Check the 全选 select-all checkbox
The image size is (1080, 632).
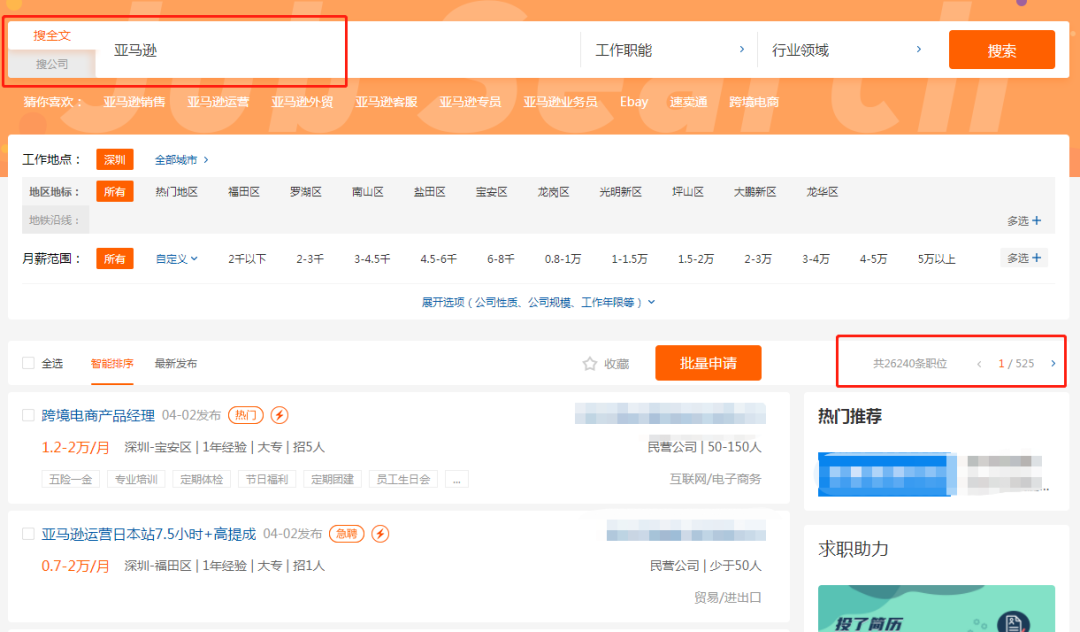pyautogui.click(x=28, y=364)
